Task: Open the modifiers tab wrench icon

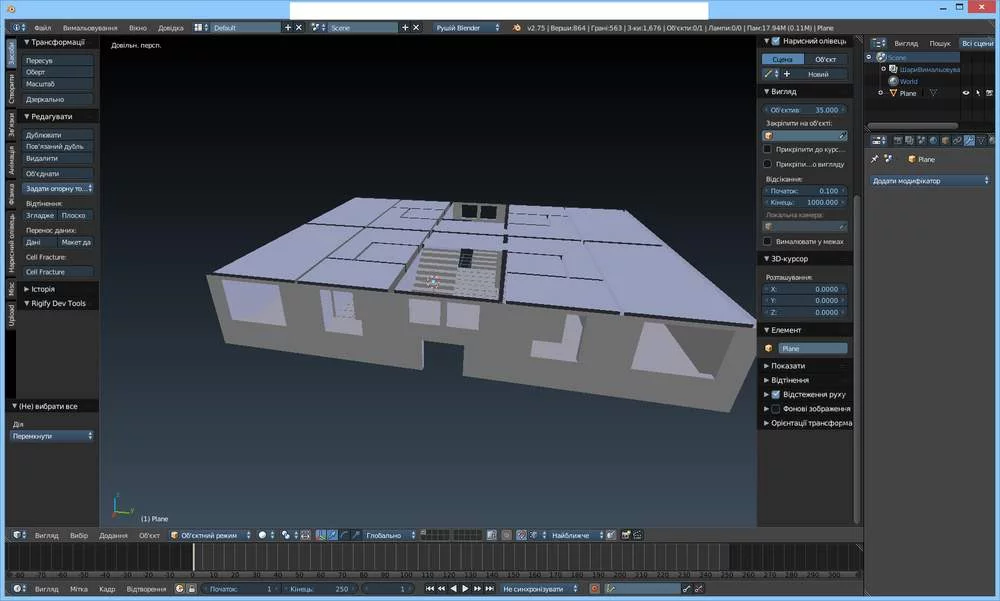Action: [x=967, y=139]
